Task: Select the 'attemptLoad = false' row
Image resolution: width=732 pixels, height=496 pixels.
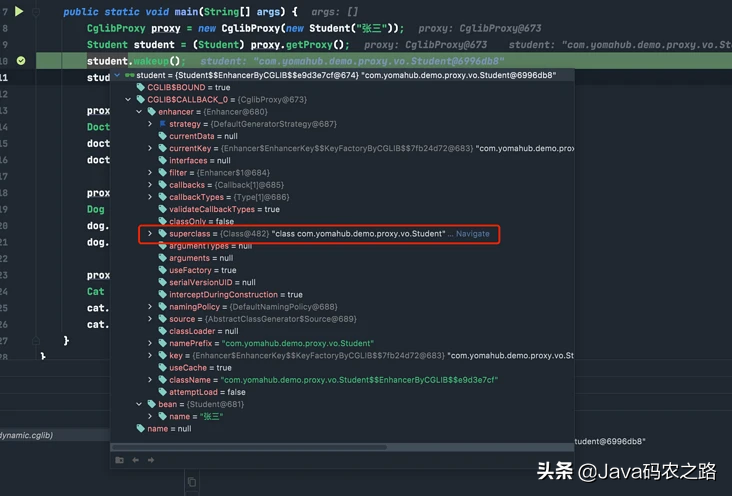Action: 342,392
